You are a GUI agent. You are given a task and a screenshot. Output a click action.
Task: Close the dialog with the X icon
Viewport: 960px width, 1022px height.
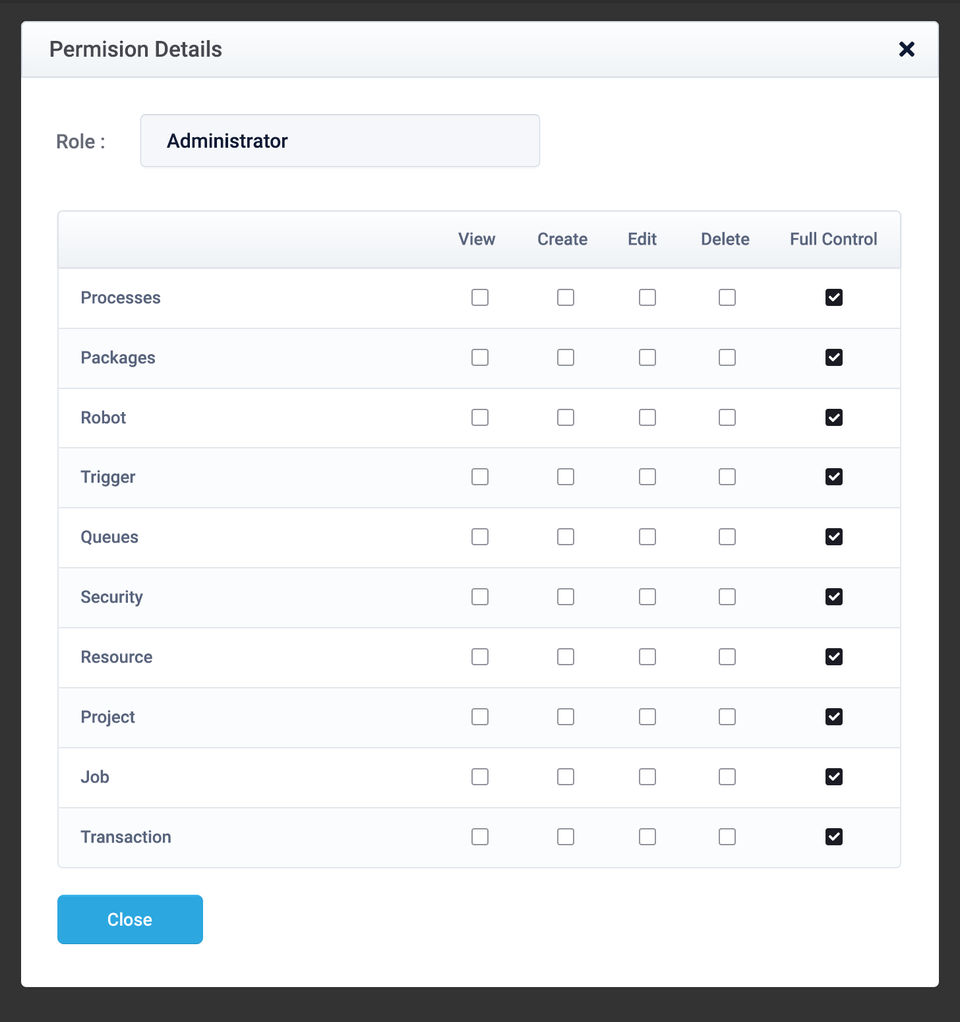[906, 49]
